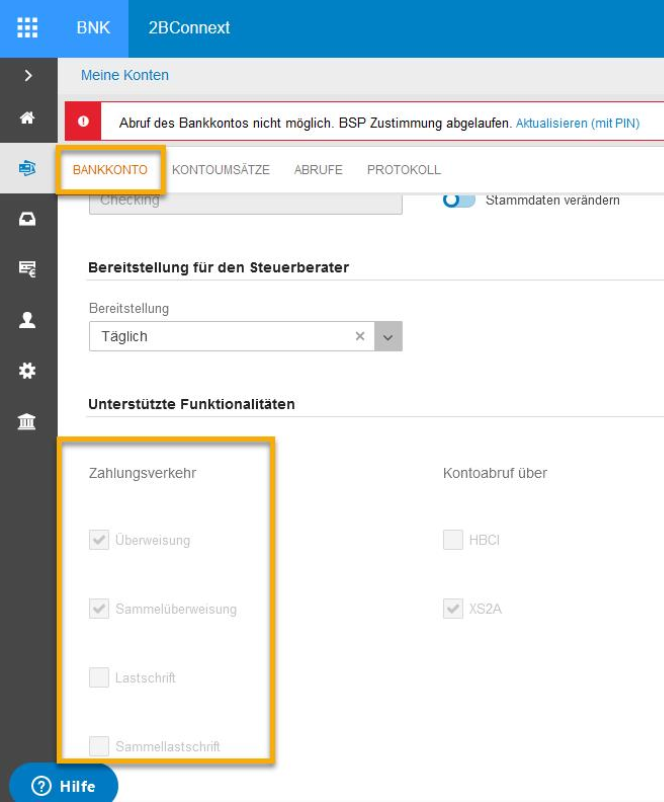Click the red error alert icon
Screen dimensions: 664x802
point(83,121)
